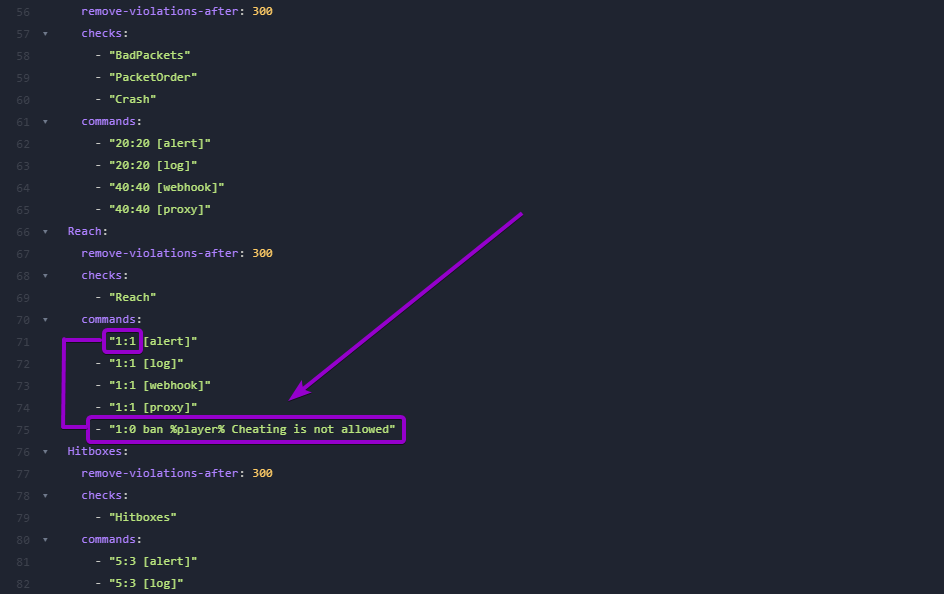Click the boxed "1:1" token on line 71
This screenshot has height=594, width=944.
coord(122,341)
